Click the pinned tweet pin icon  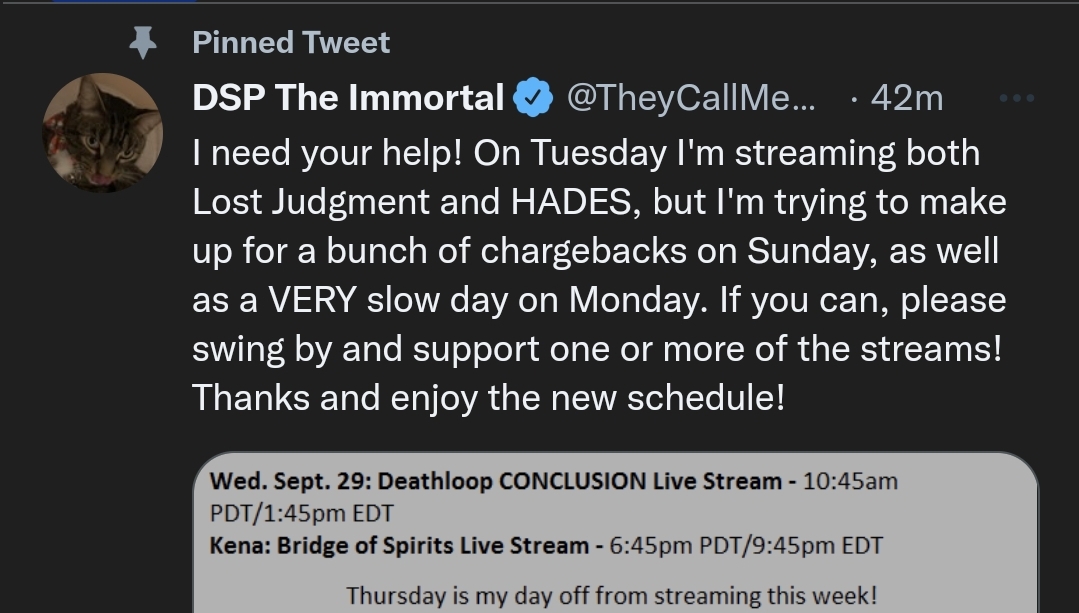142,43
